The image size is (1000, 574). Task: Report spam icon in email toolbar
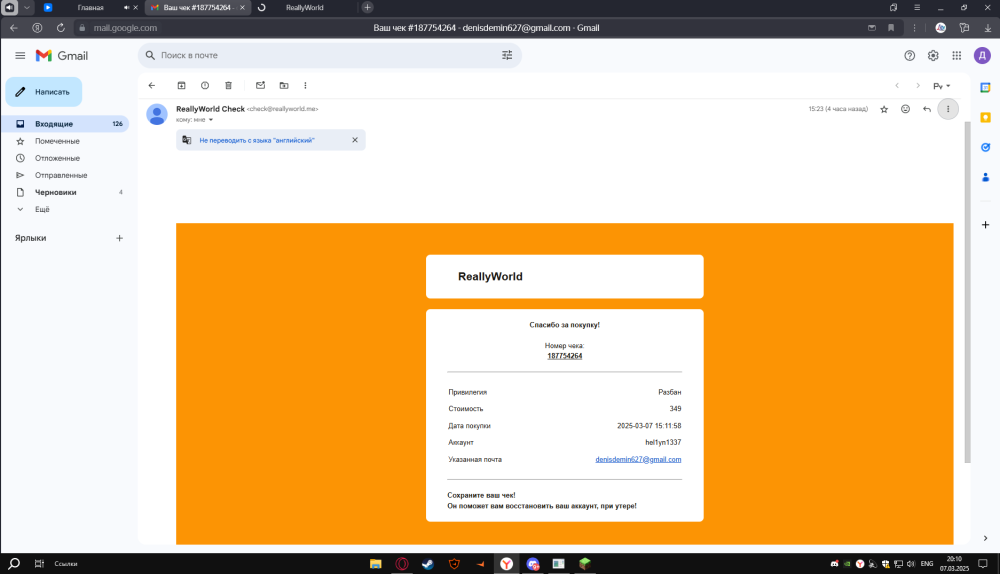205,85
